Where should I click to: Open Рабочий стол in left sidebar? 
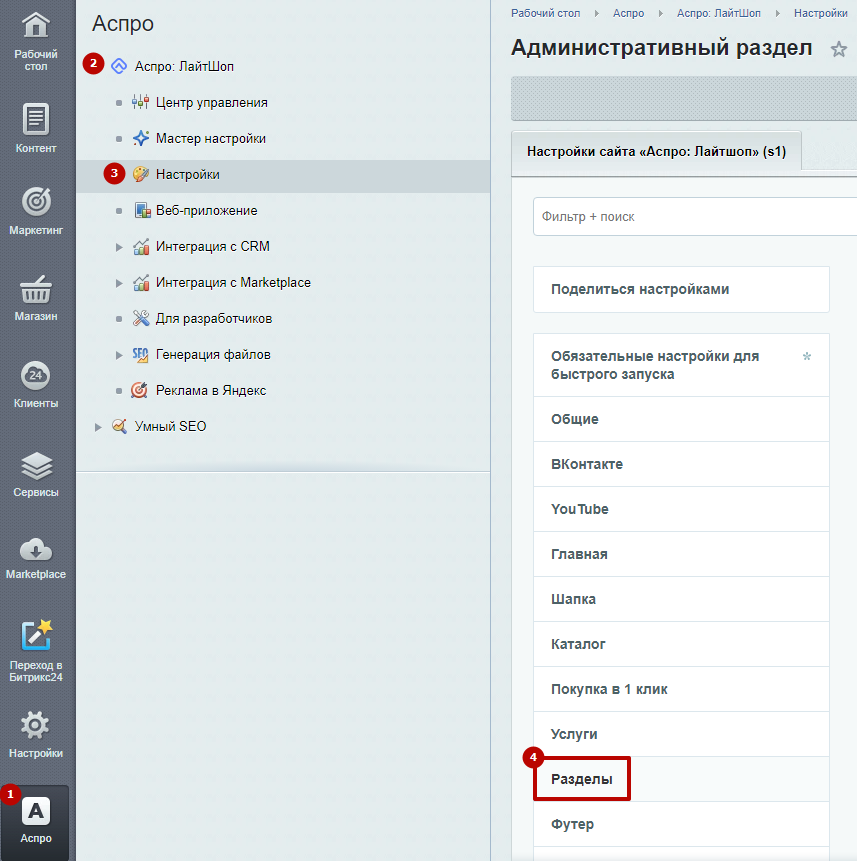click(x=36, y=42)
